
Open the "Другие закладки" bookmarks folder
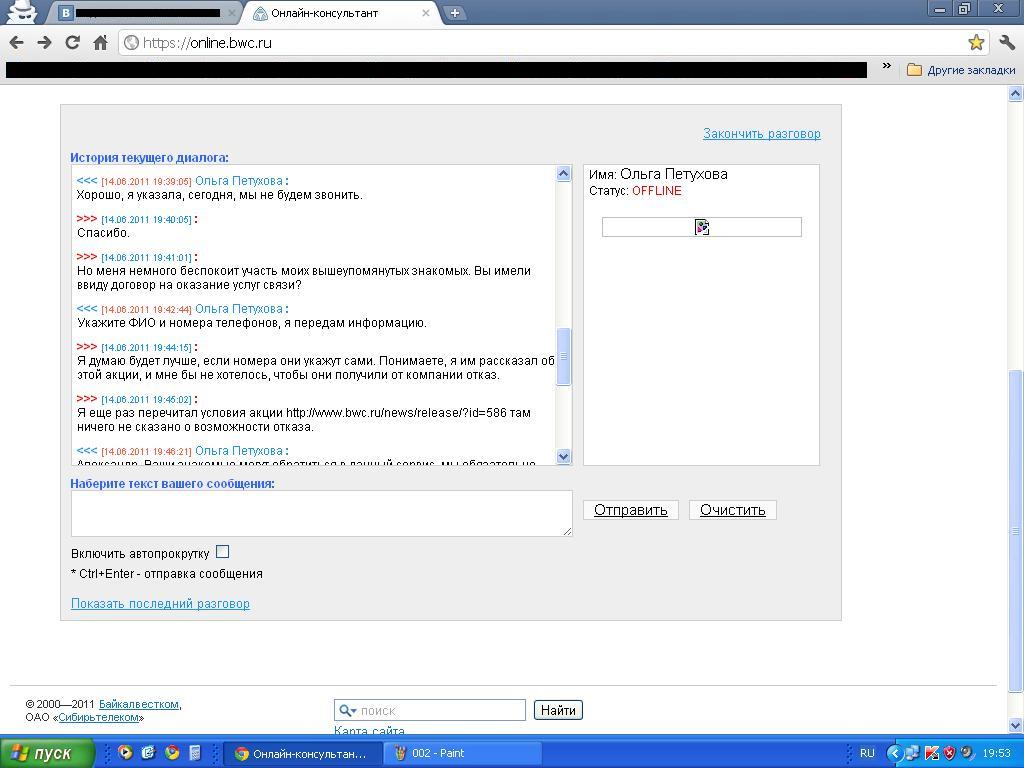point(961,70)
